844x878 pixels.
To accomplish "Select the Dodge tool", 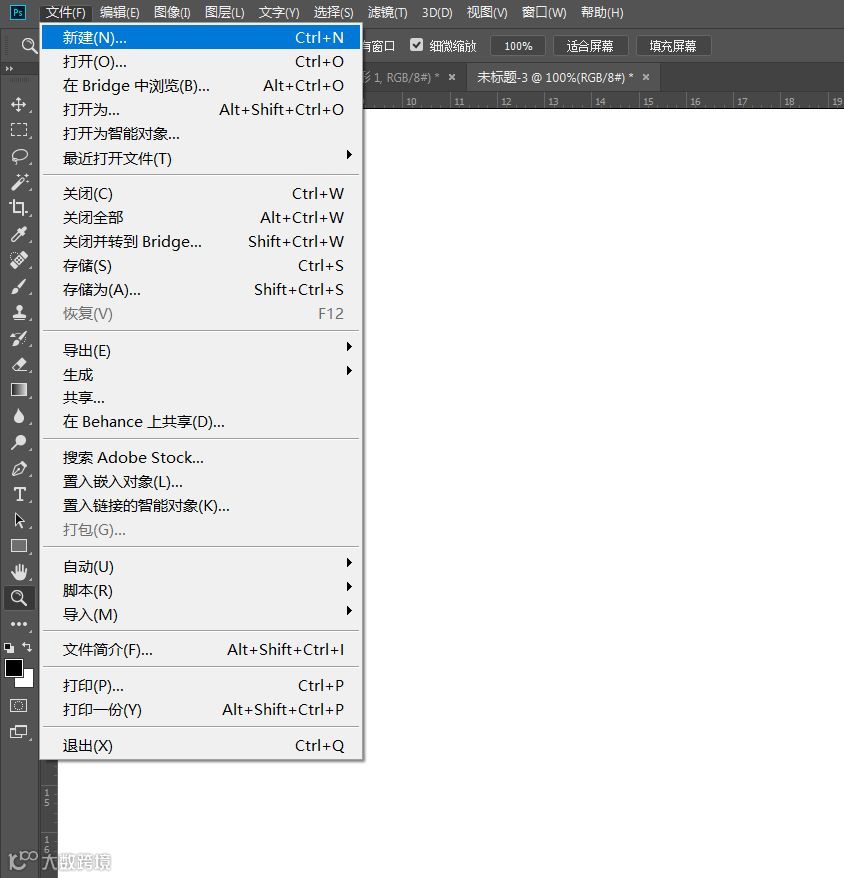I will (x=19, y=442).
